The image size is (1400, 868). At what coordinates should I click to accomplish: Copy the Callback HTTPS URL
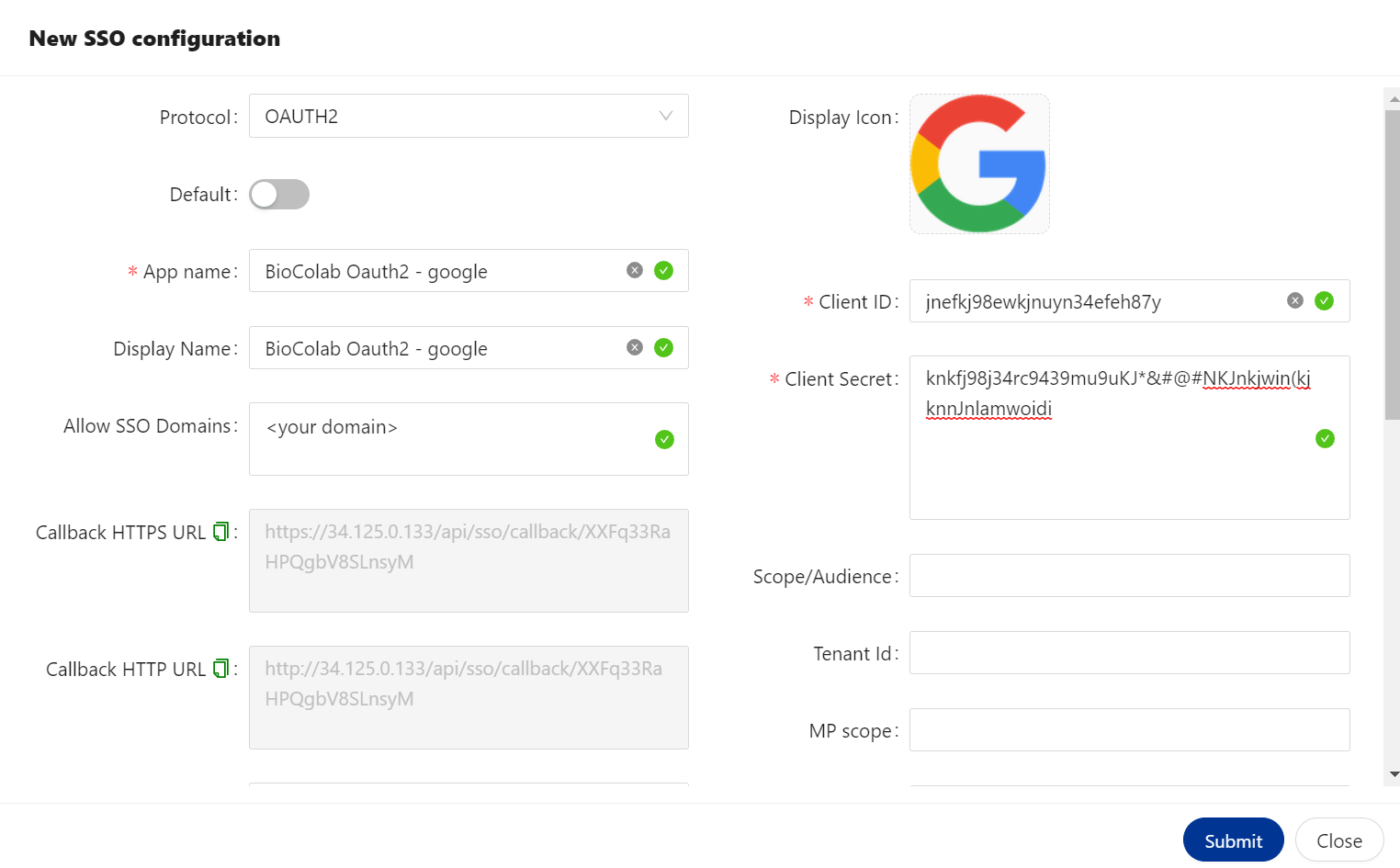coord(220,532)
